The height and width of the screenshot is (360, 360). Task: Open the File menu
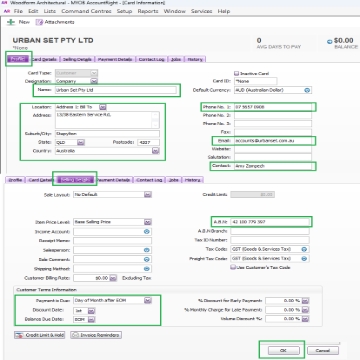click(18, 11)
